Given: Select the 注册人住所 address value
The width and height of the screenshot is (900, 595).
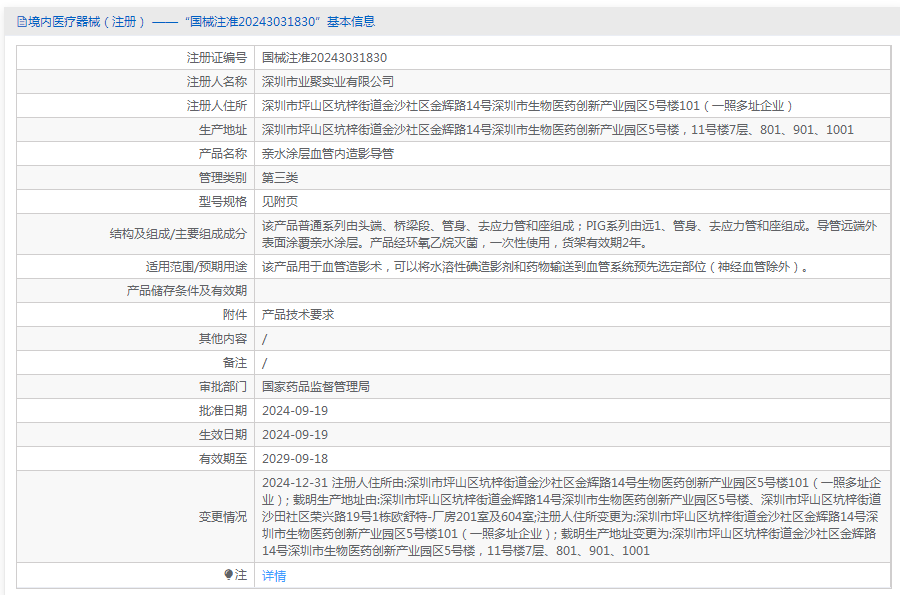Looking at the screenshot, I should 527,106.
